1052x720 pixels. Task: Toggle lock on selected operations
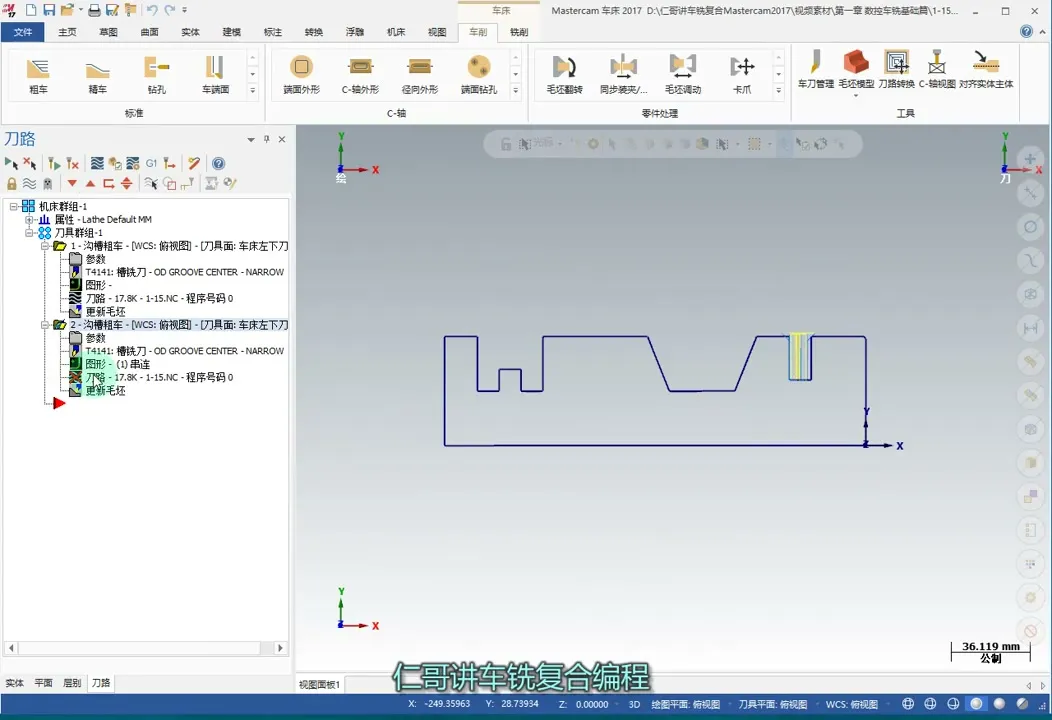[12, 184]
